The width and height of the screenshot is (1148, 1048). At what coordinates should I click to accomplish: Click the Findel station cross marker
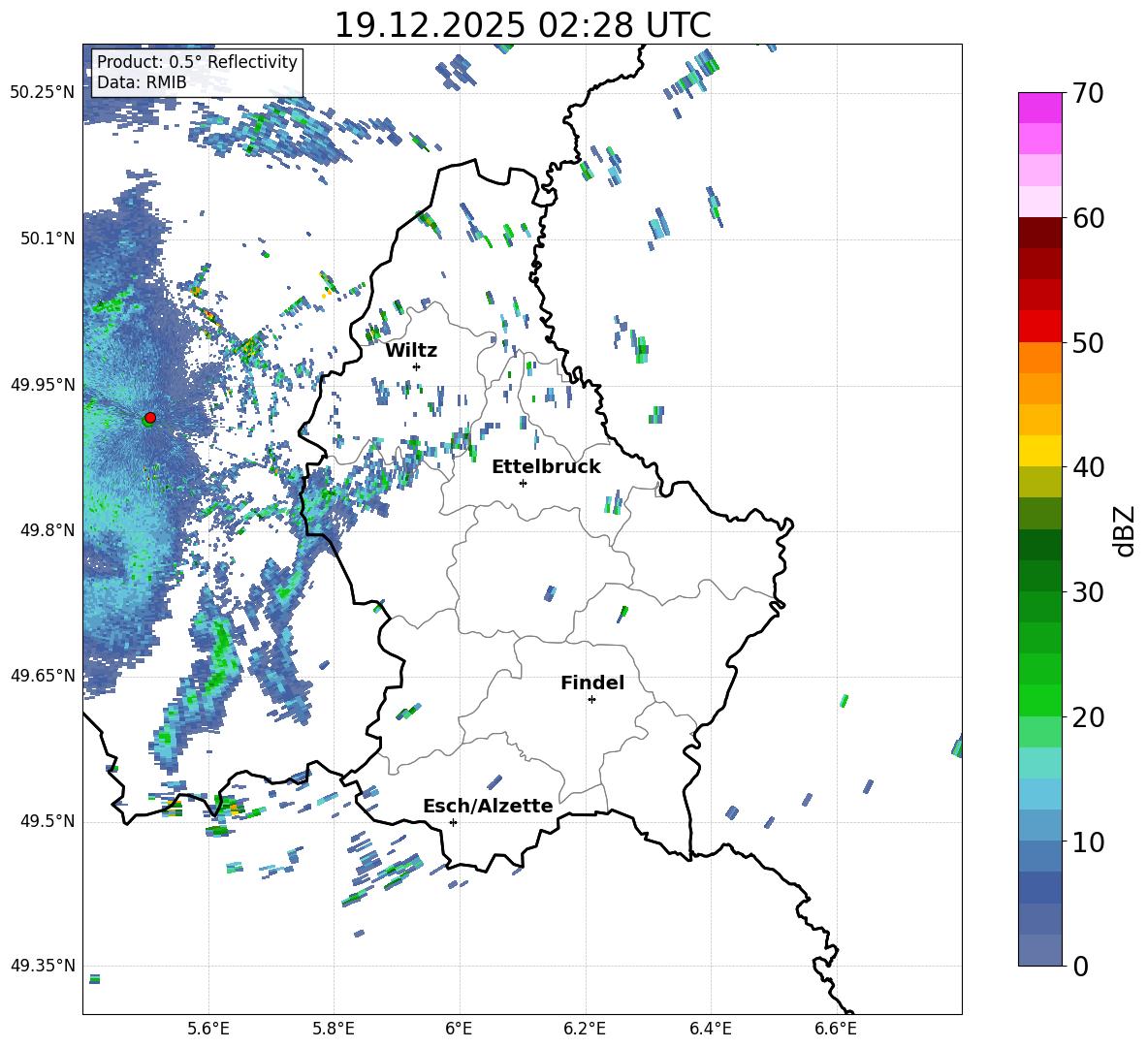[x=591, y=700]
